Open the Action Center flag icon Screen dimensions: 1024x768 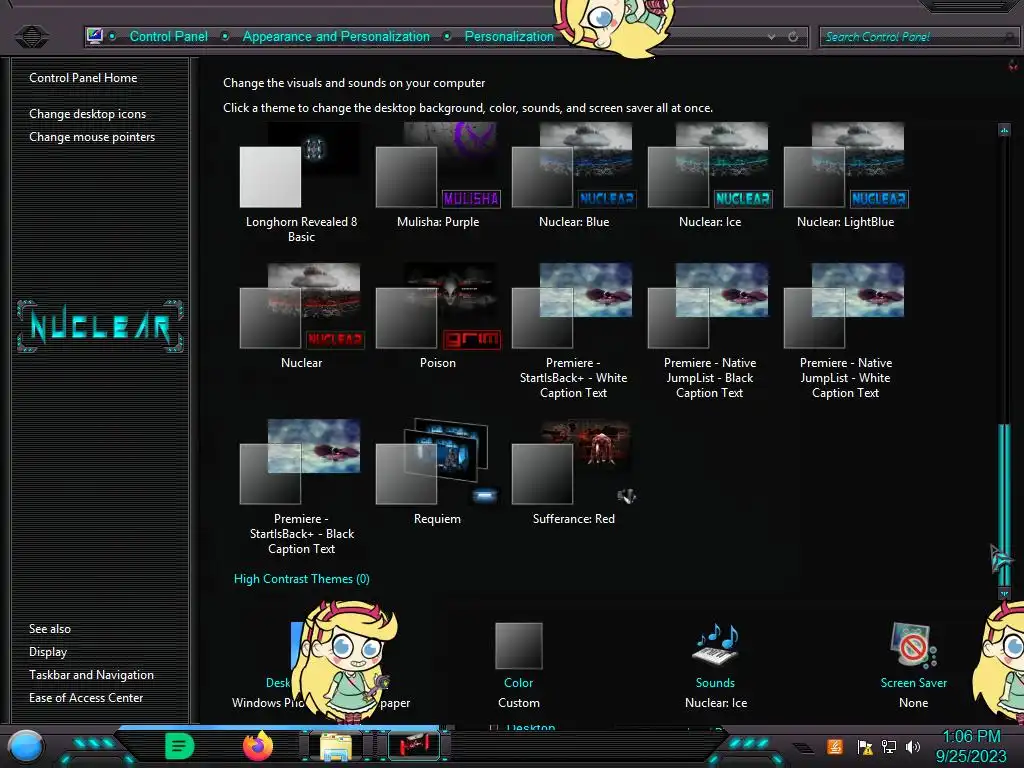click(x=865, y=746)
